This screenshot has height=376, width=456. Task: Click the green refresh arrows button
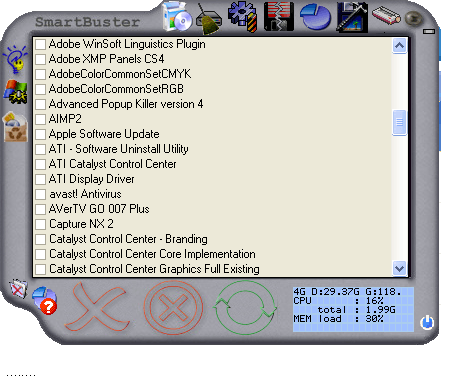click(245, 307)
